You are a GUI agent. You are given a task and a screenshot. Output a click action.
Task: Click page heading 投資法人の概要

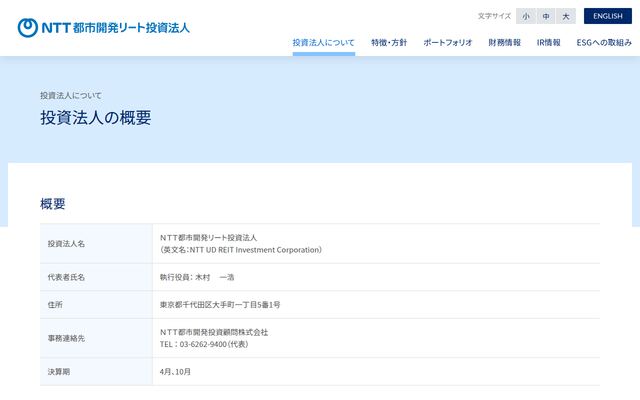(96, 118)
